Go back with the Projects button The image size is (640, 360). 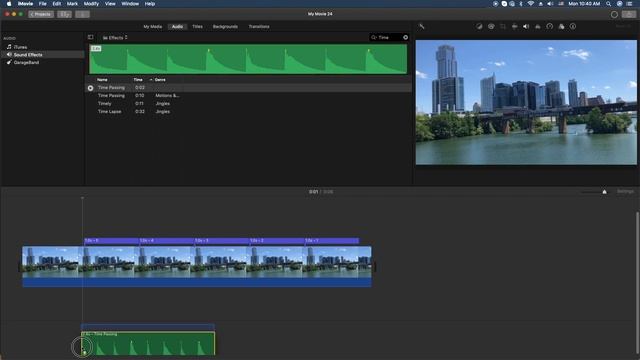pos(41,14)
